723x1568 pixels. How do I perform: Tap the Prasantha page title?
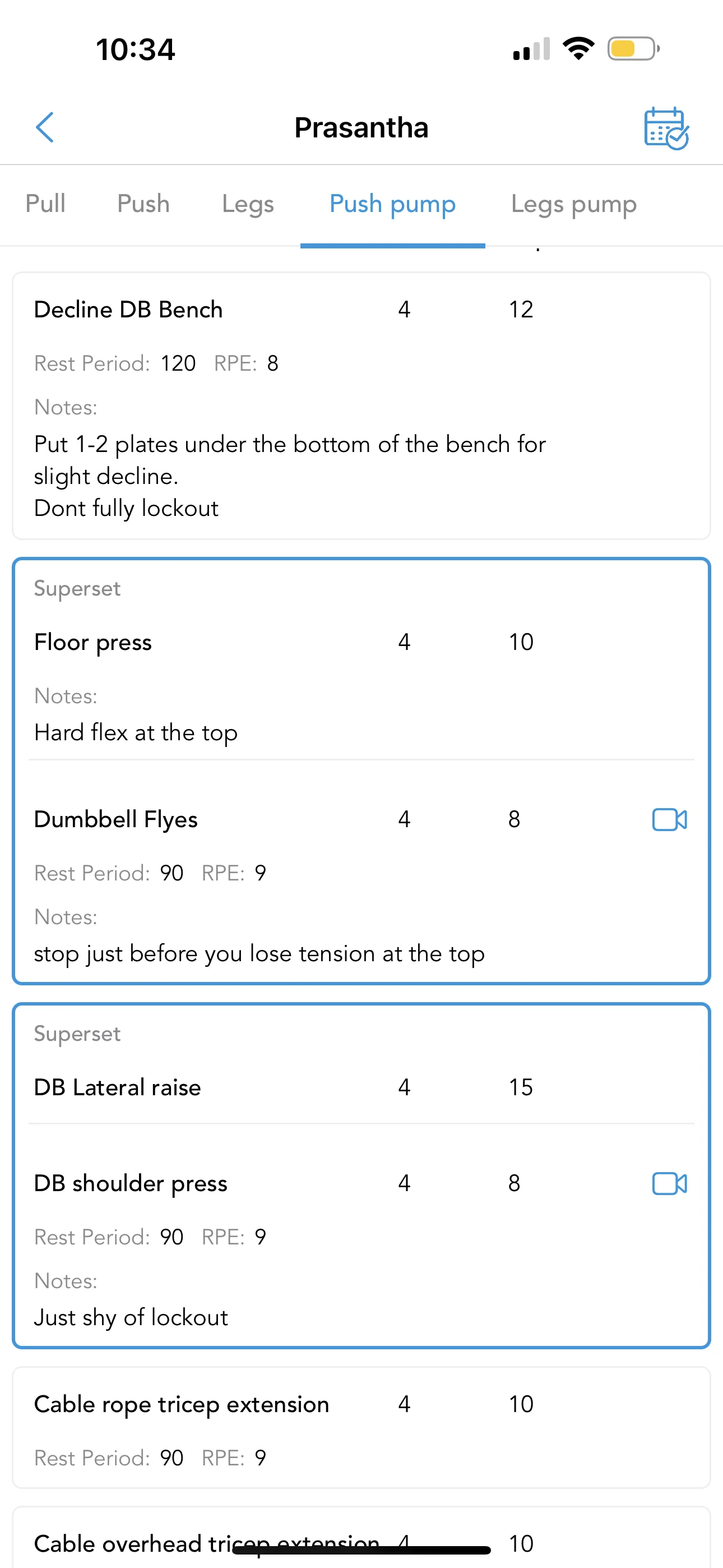[361, 128]
